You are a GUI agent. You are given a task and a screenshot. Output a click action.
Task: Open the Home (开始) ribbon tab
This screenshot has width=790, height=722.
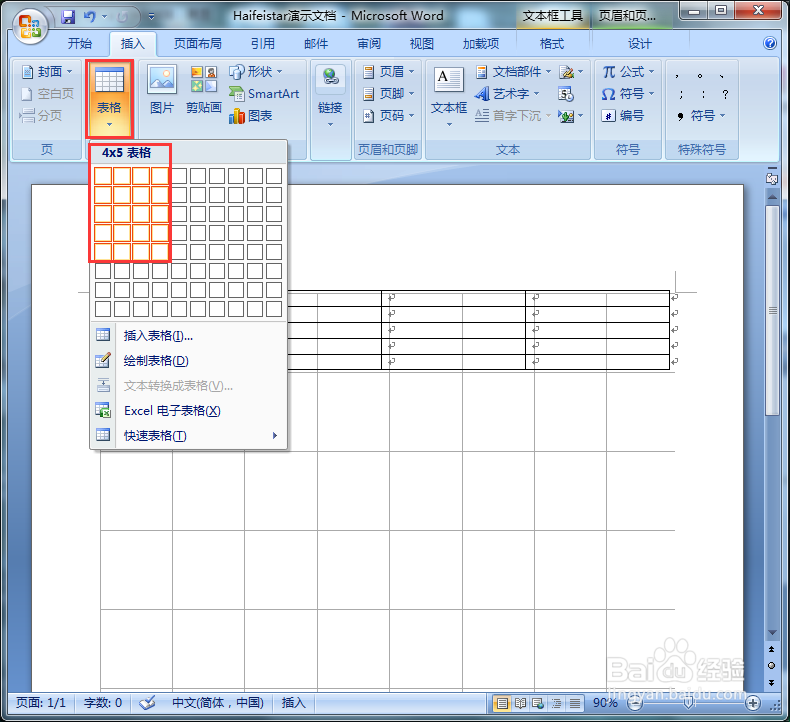80,44
